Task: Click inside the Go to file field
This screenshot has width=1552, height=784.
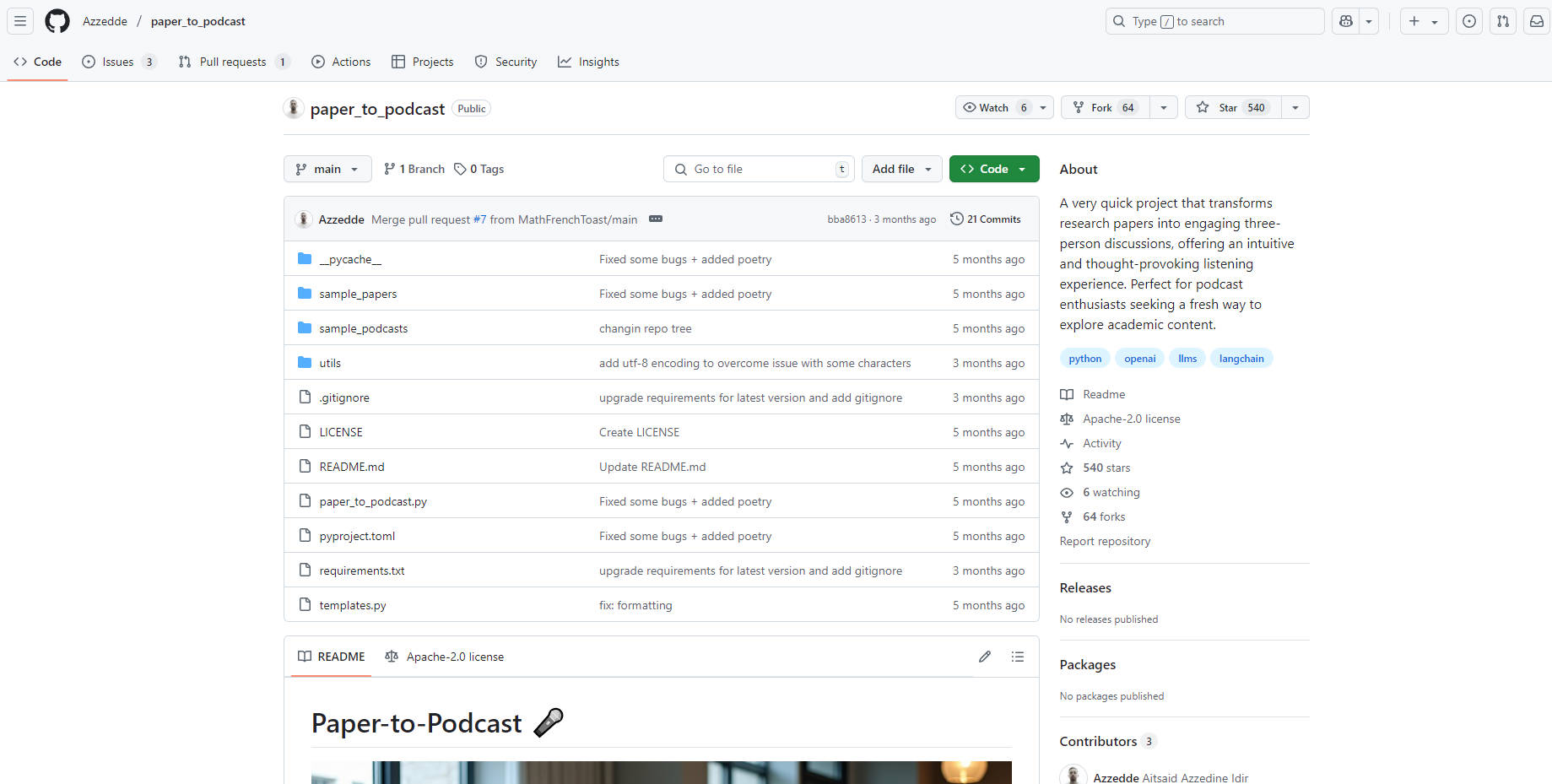Action: [x=751, y=169]
